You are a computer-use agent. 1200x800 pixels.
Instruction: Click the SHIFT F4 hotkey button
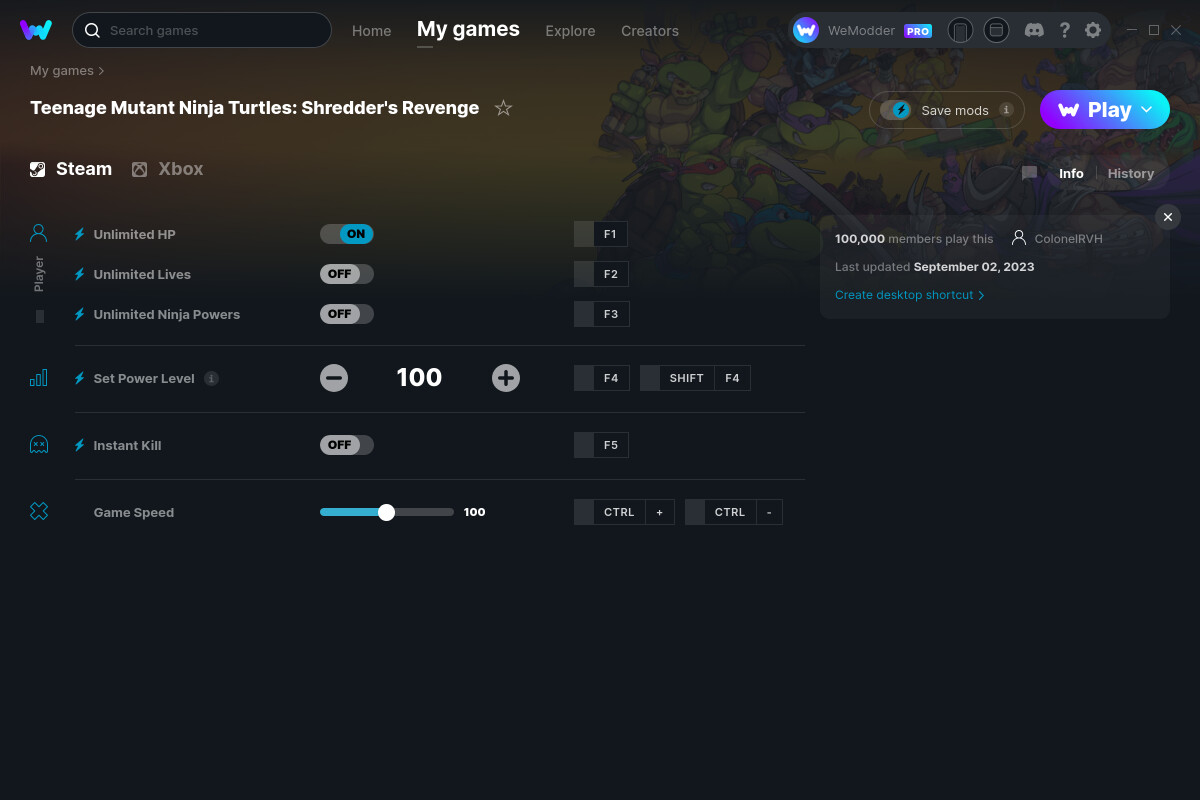tap(695, 378)
